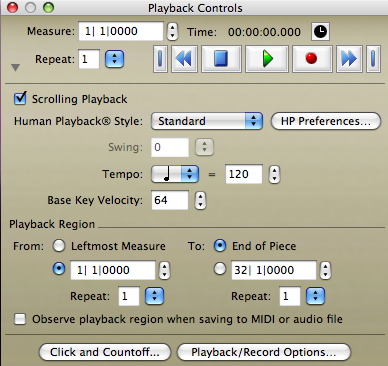The image size is (388, 366).
Task: Click the Base Key Velocity stepper
Action: [x=200, y=200]
